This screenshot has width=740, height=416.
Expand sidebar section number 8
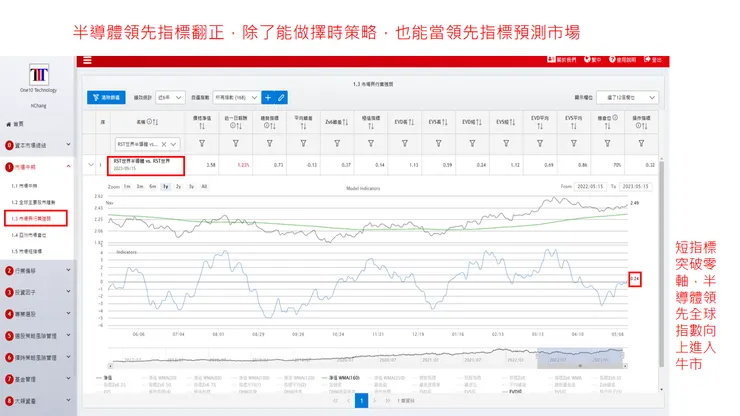[38, 400]
